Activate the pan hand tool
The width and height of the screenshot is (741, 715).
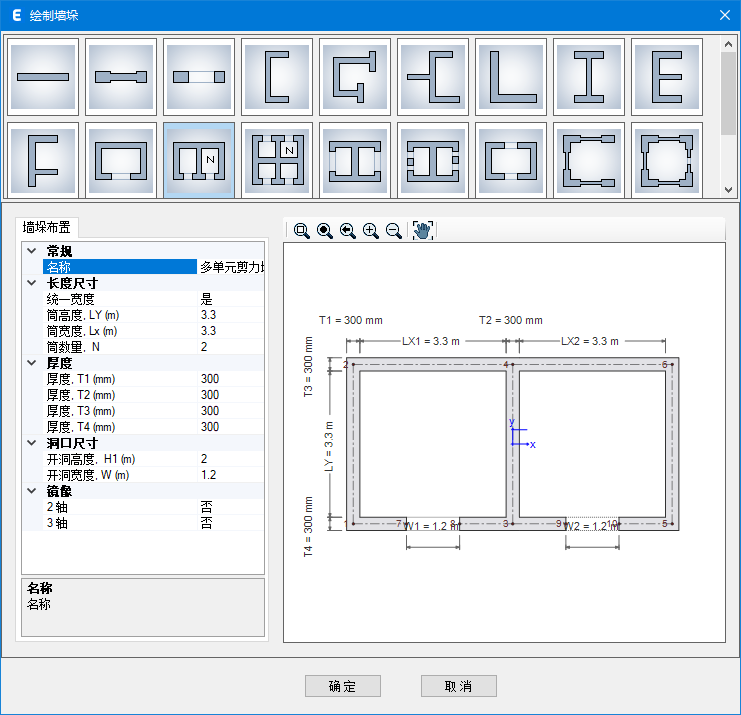pos(422,230)
